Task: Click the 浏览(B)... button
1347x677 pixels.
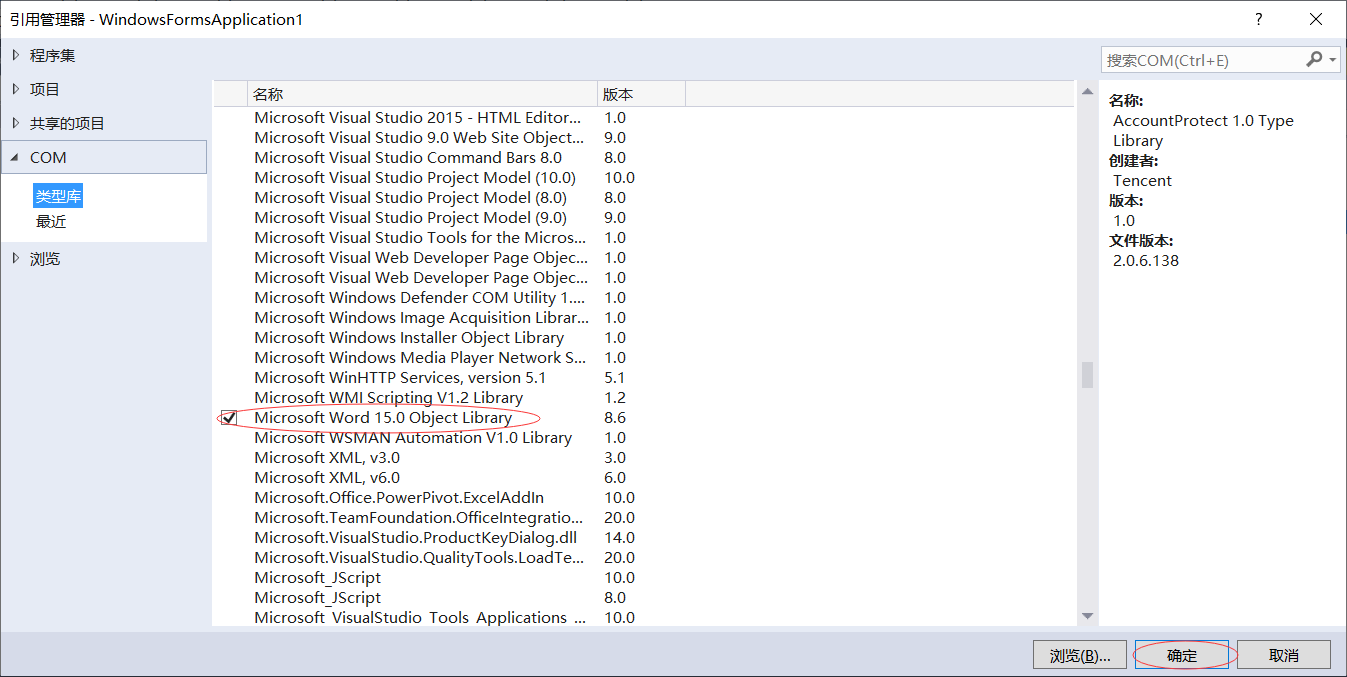Action: point(1080,656)
